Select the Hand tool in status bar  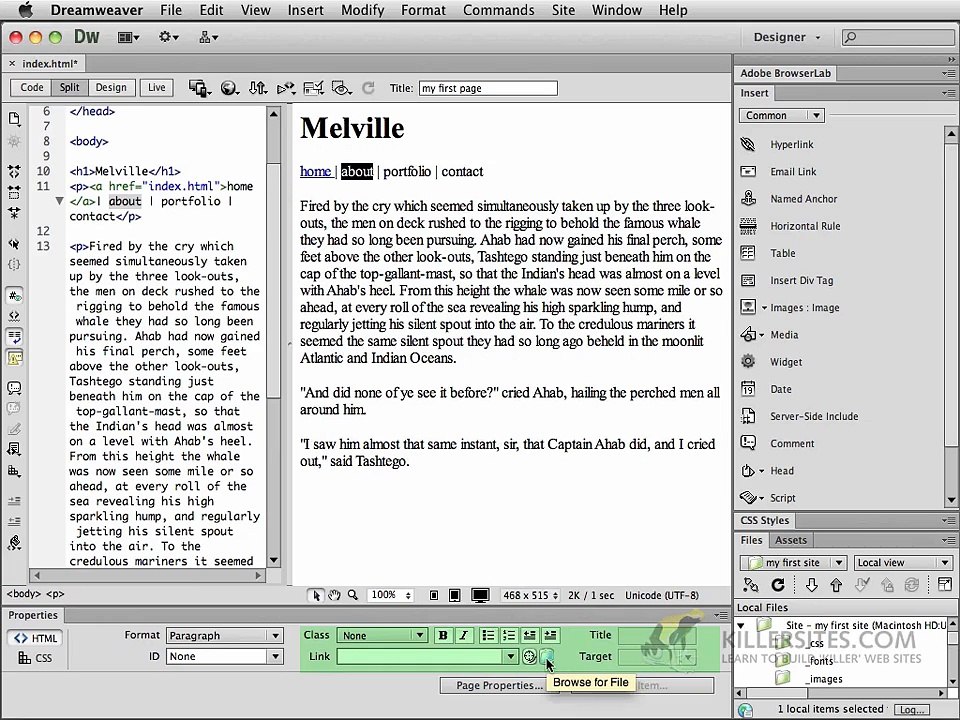click(x=334, y=595)
